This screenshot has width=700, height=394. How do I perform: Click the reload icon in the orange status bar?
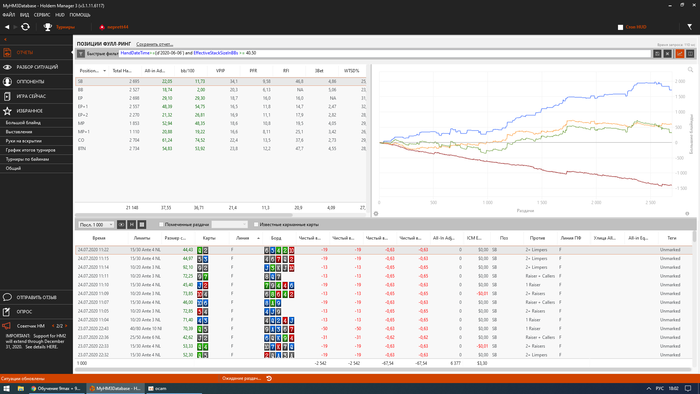[269, 378]
